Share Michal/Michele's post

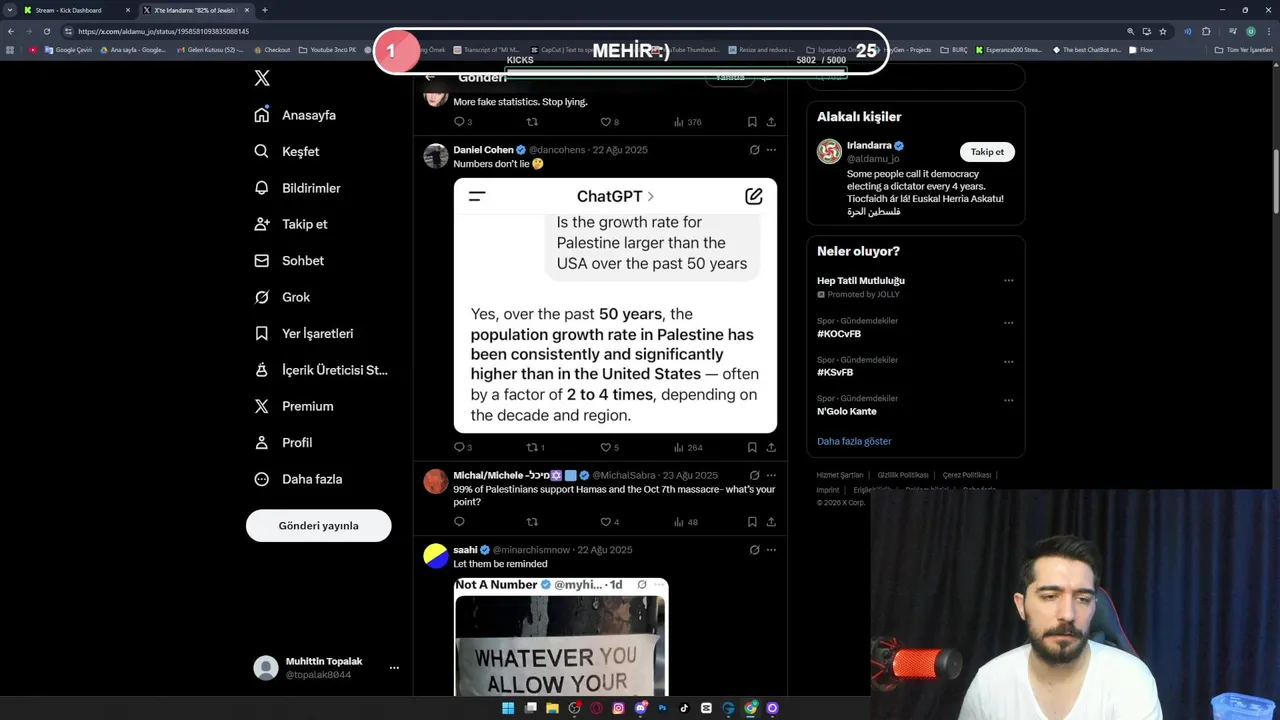(x=771, y=522)
